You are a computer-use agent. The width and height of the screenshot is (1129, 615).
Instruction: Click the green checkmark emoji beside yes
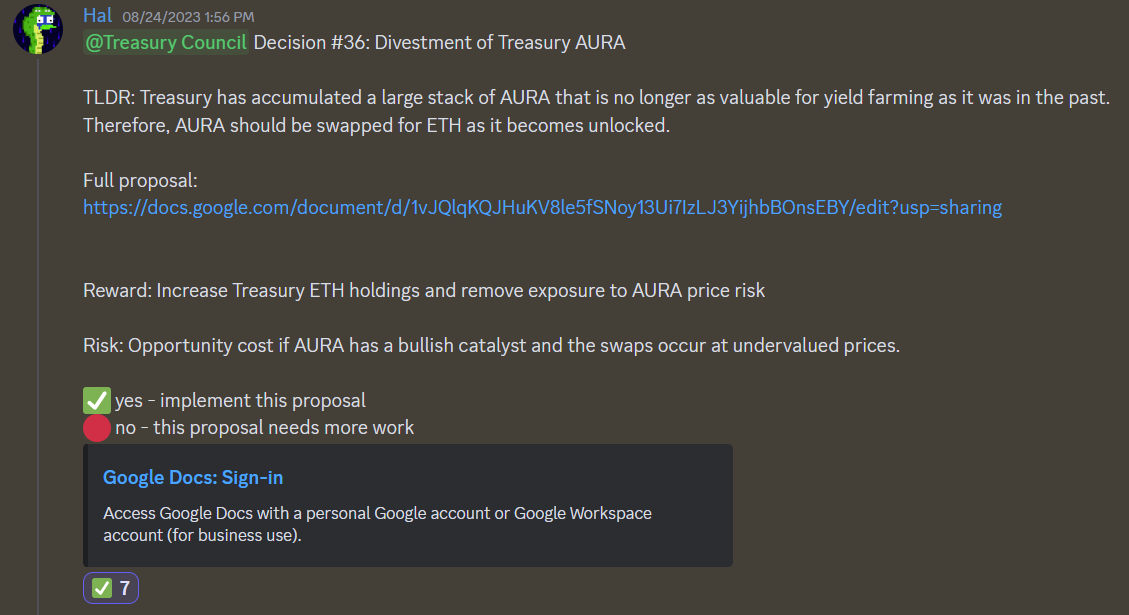tap(96, 401)
